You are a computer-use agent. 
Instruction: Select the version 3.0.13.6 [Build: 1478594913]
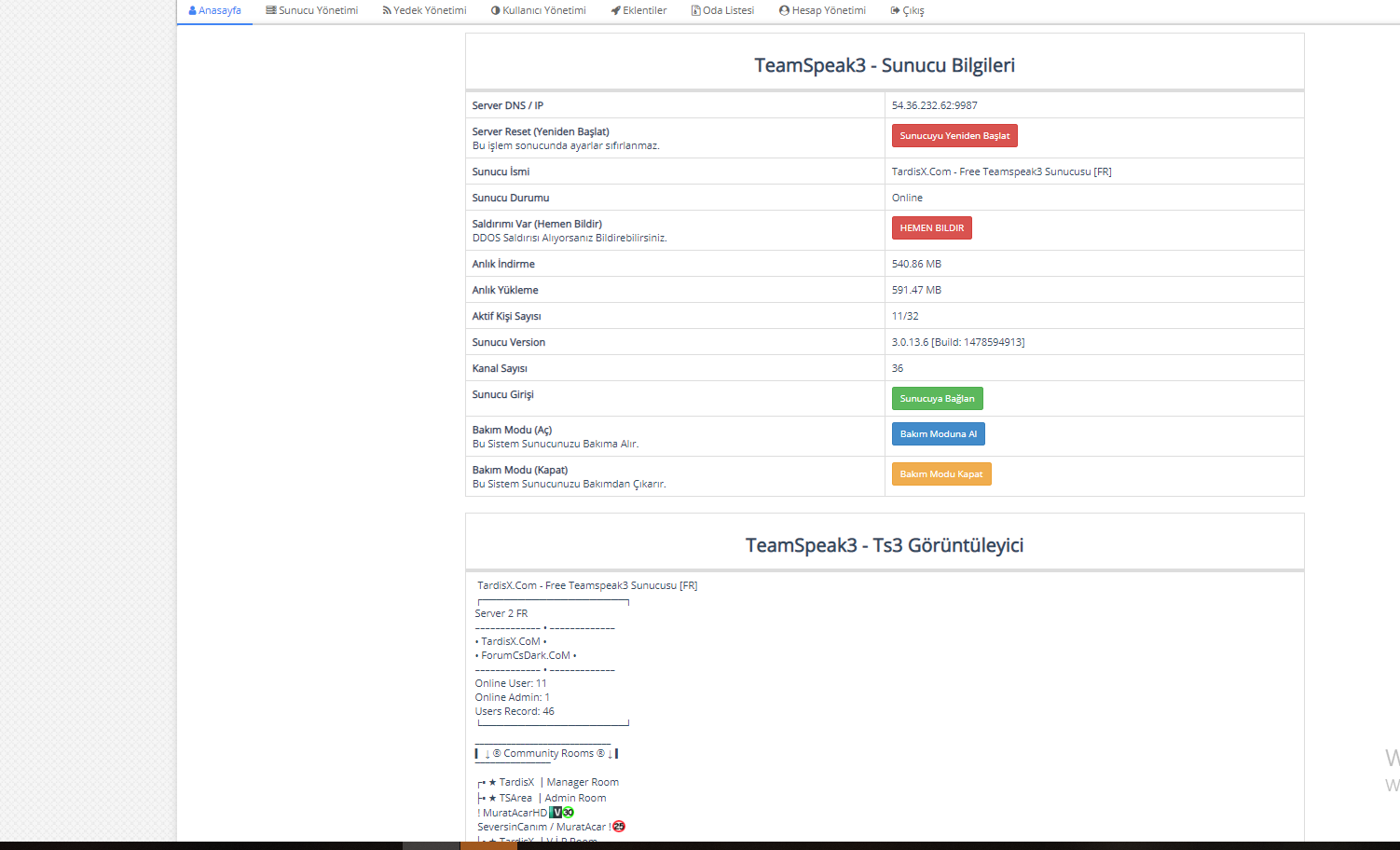click(x=958, y=342)
